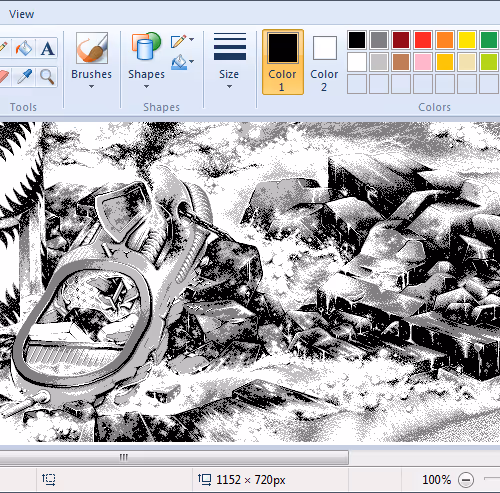This screenshot has width=500, height=493.
Task: Click the horizontal scrollbar thumb
Action: 174,457
